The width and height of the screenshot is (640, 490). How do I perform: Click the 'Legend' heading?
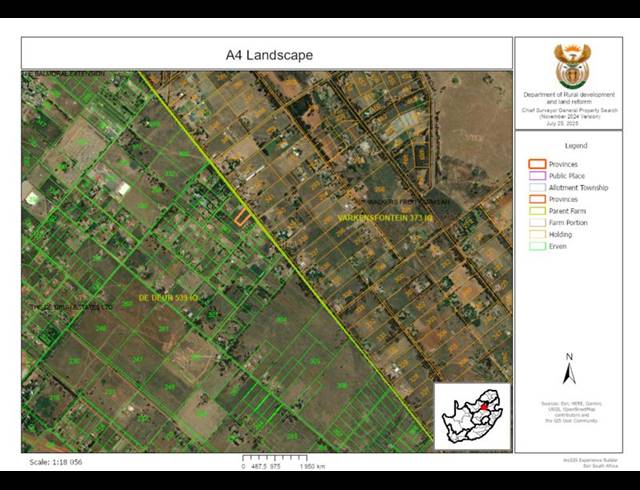[576, 146]
